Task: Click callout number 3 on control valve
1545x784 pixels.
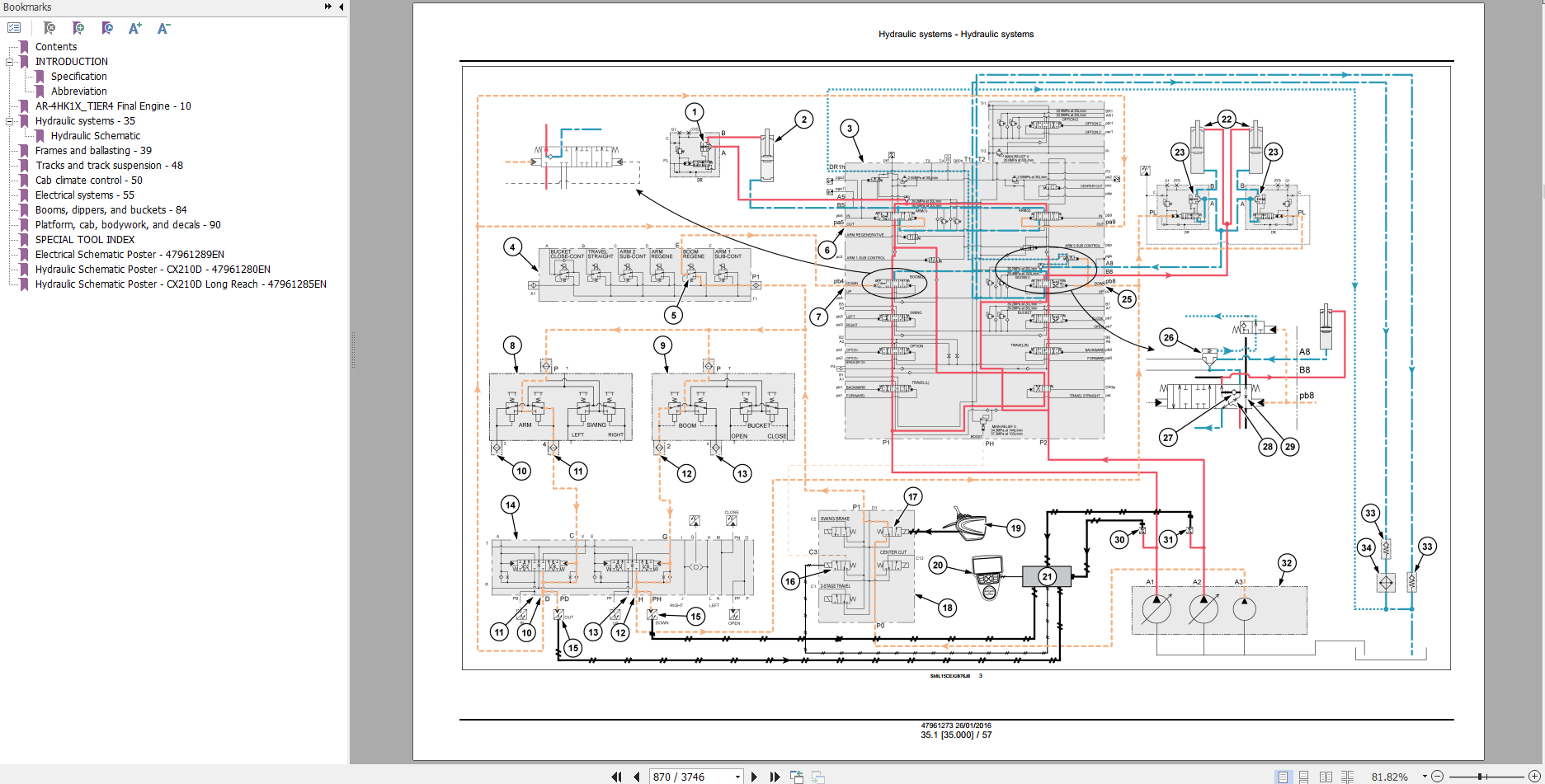Action: pyautogui.click(x=850, y=128)
